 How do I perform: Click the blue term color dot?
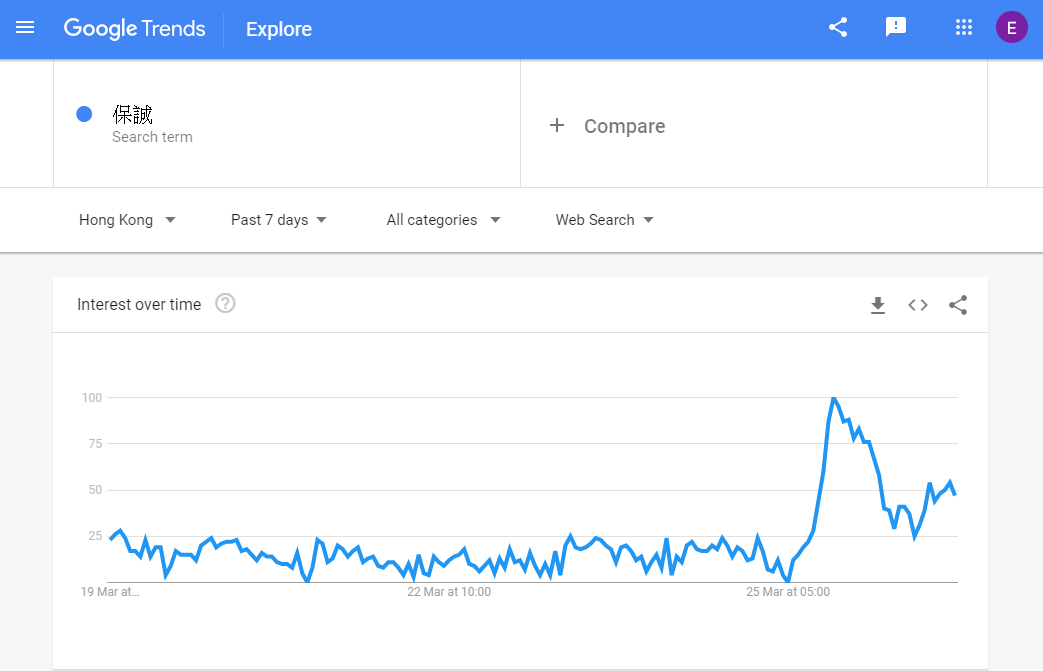84,114
